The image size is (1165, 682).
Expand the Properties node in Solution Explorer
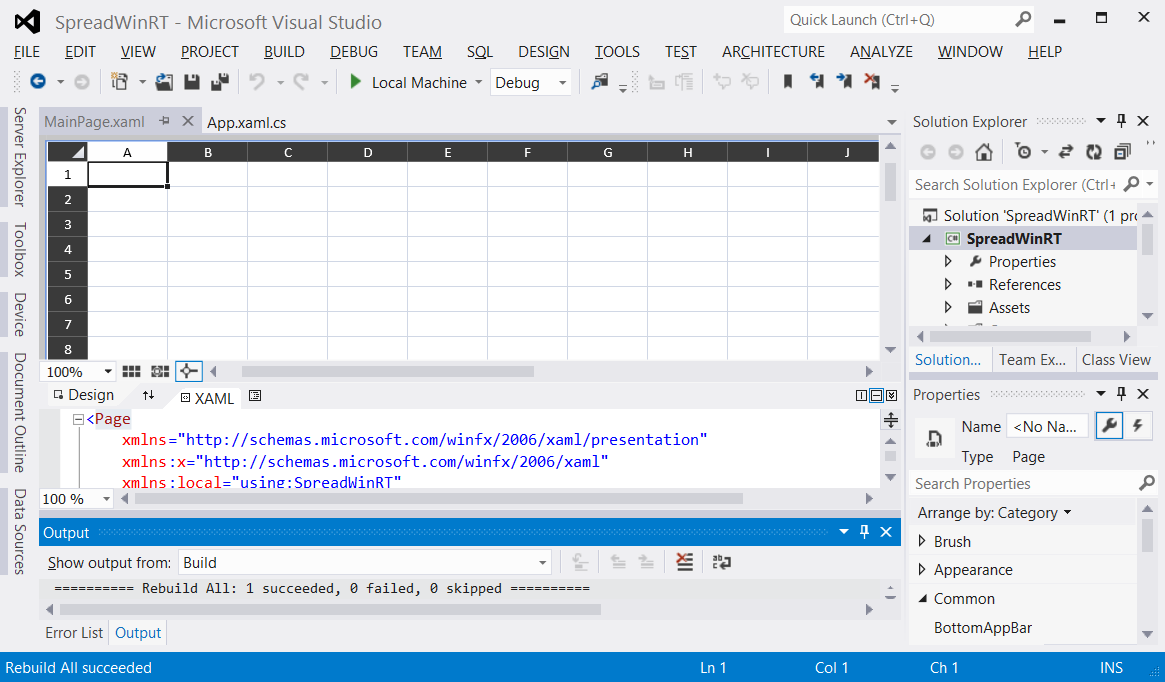tap(947, 262)
